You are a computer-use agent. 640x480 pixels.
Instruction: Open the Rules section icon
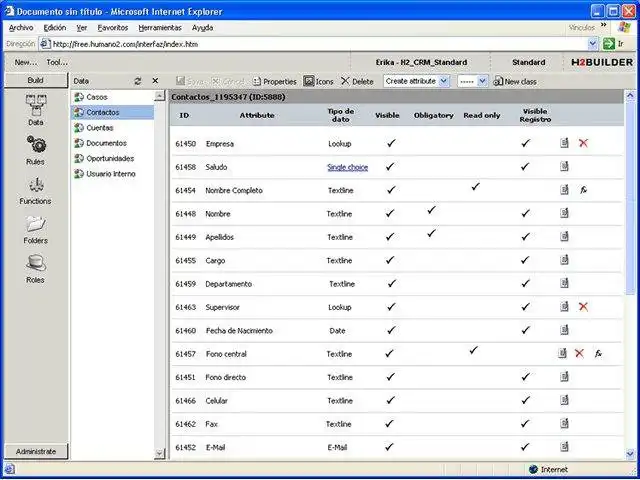click(x=35, y=146)
